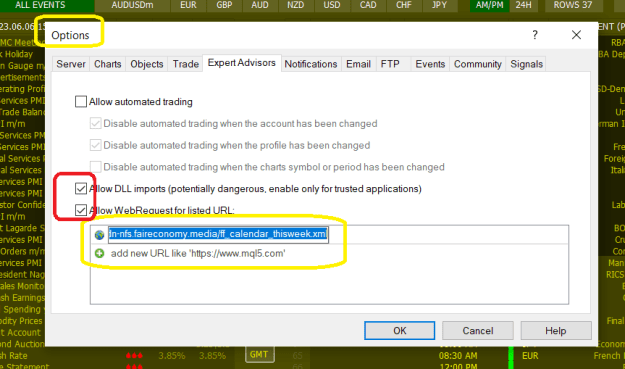
Task: Select AM/PM time format
Action: tap(489, 5)
